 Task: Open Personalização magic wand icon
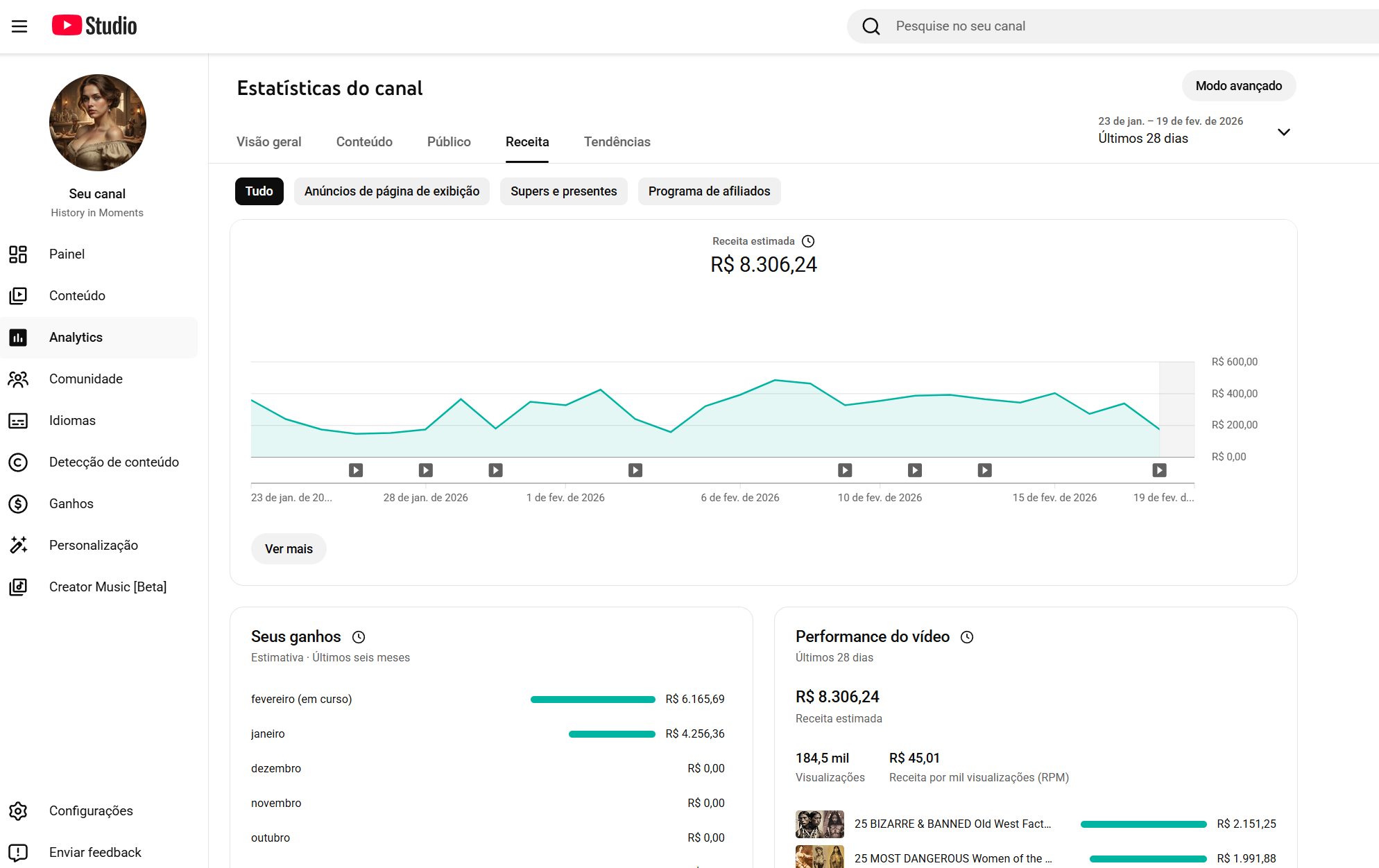(18, 546)
